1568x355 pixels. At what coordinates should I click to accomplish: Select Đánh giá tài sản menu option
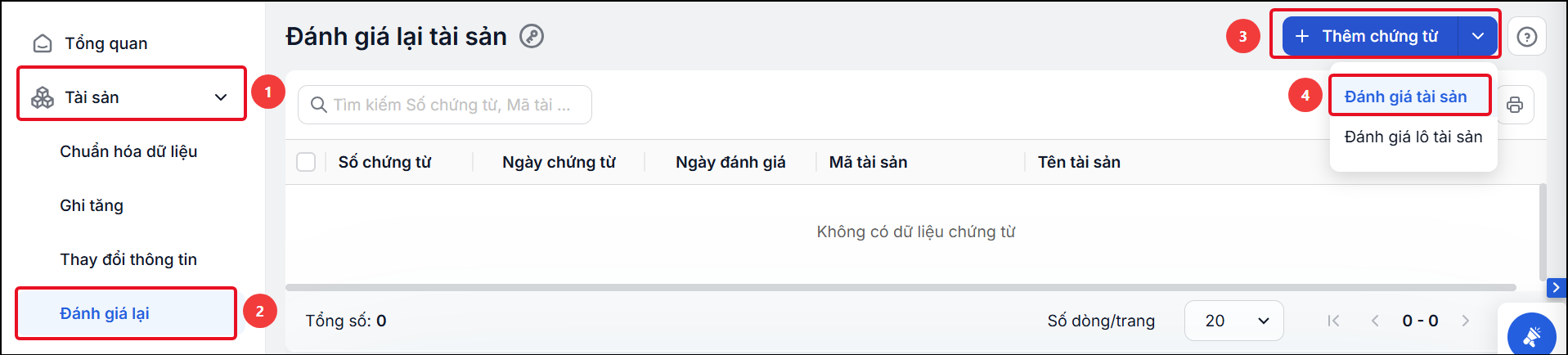click(x=1406, y=97)
